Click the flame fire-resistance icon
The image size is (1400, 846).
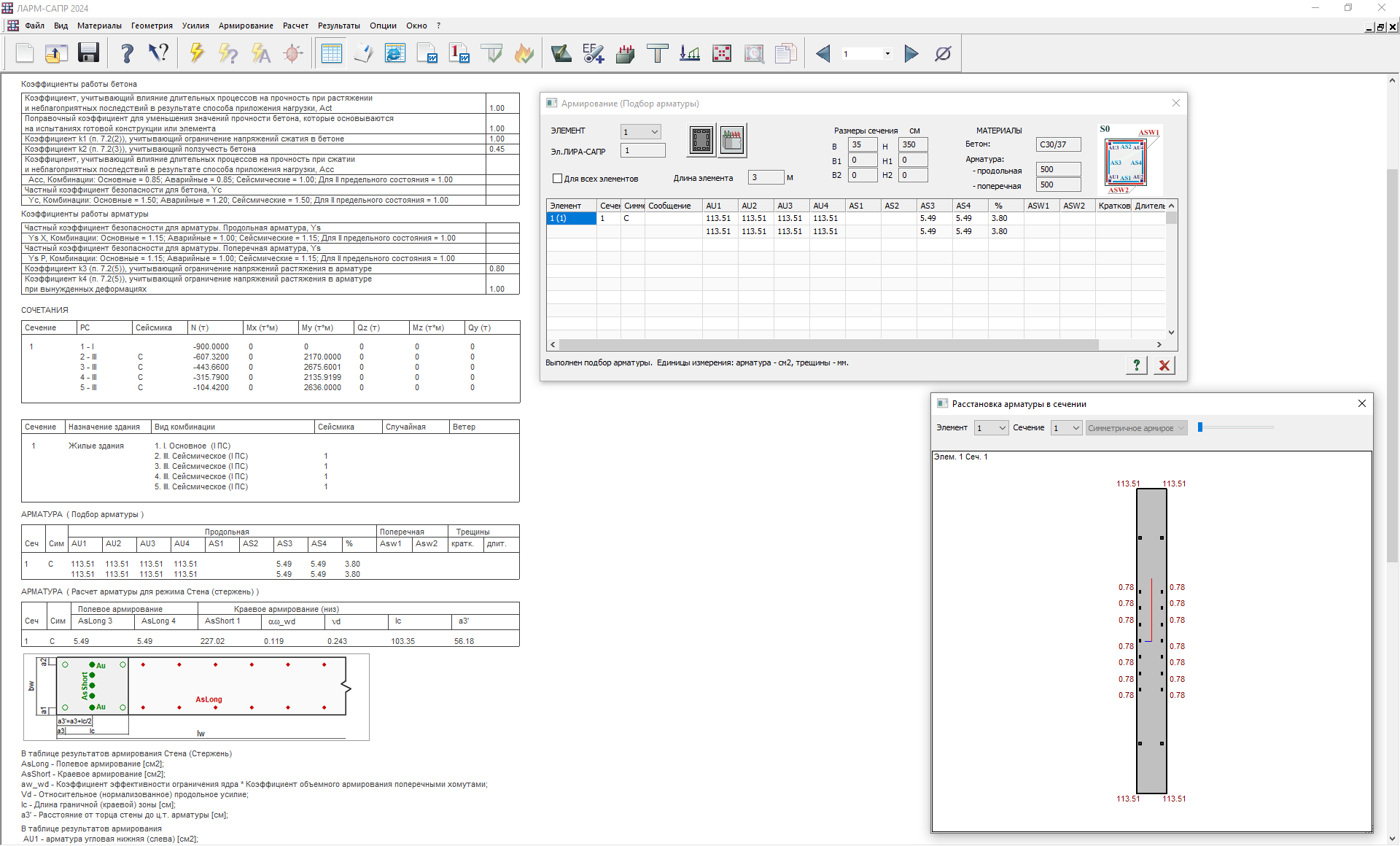pos(524,53)
